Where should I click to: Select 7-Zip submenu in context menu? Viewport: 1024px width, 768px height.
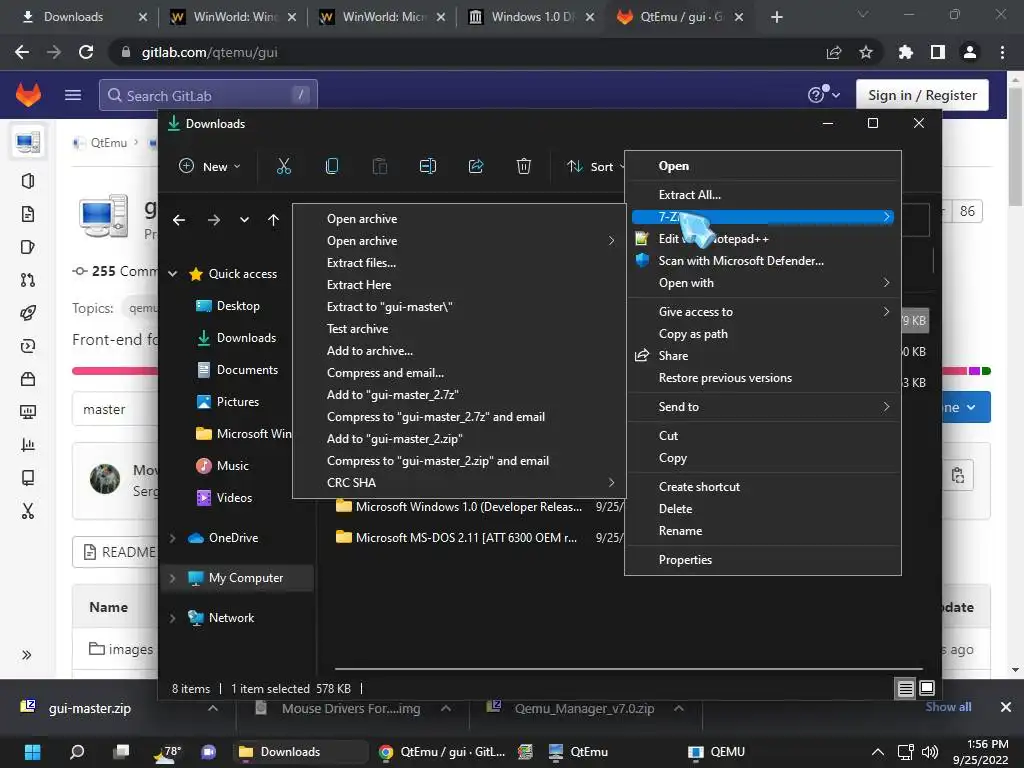pos(763,217)
